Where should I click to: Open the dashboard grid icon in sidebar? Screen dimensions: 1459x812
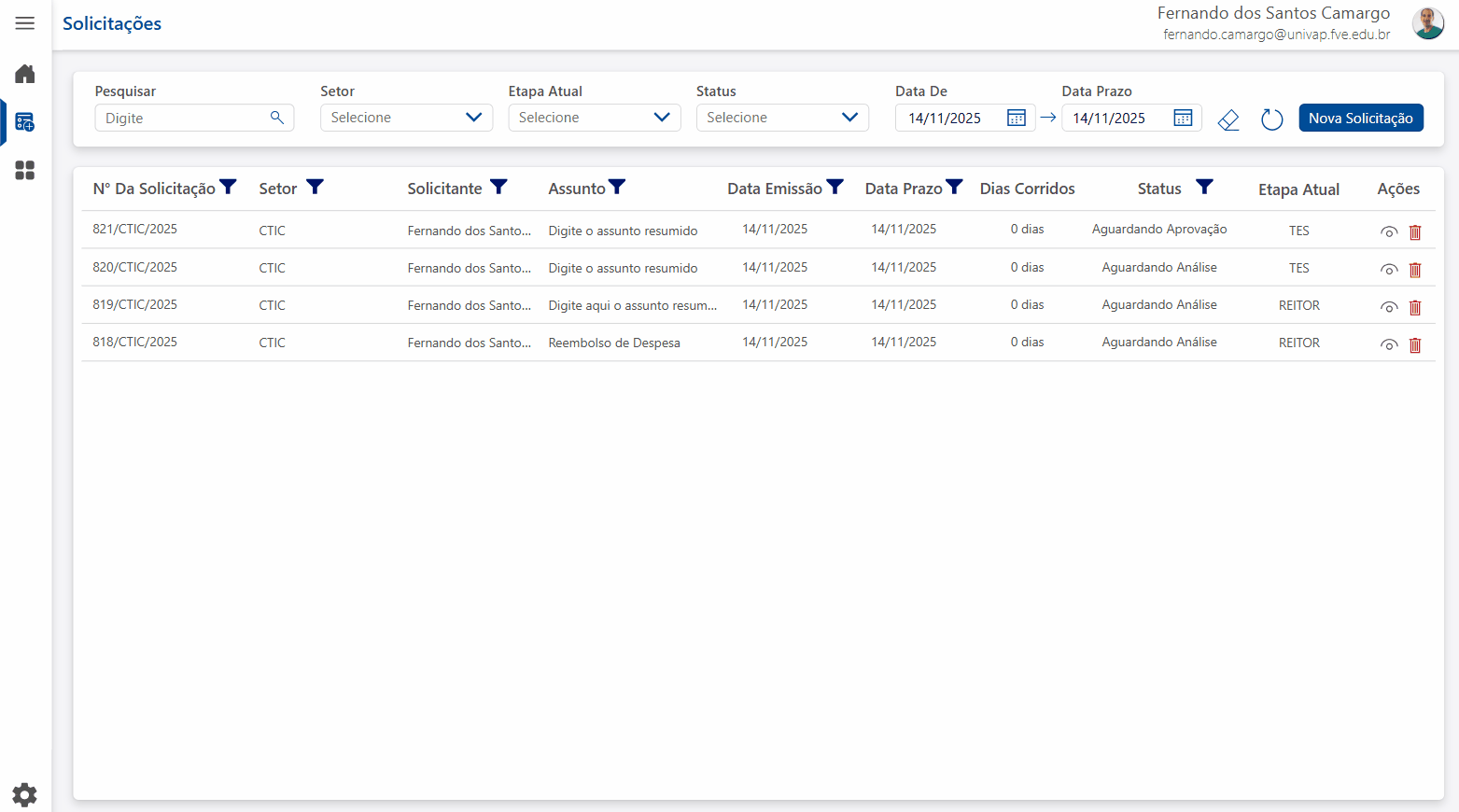coord(25,170)
